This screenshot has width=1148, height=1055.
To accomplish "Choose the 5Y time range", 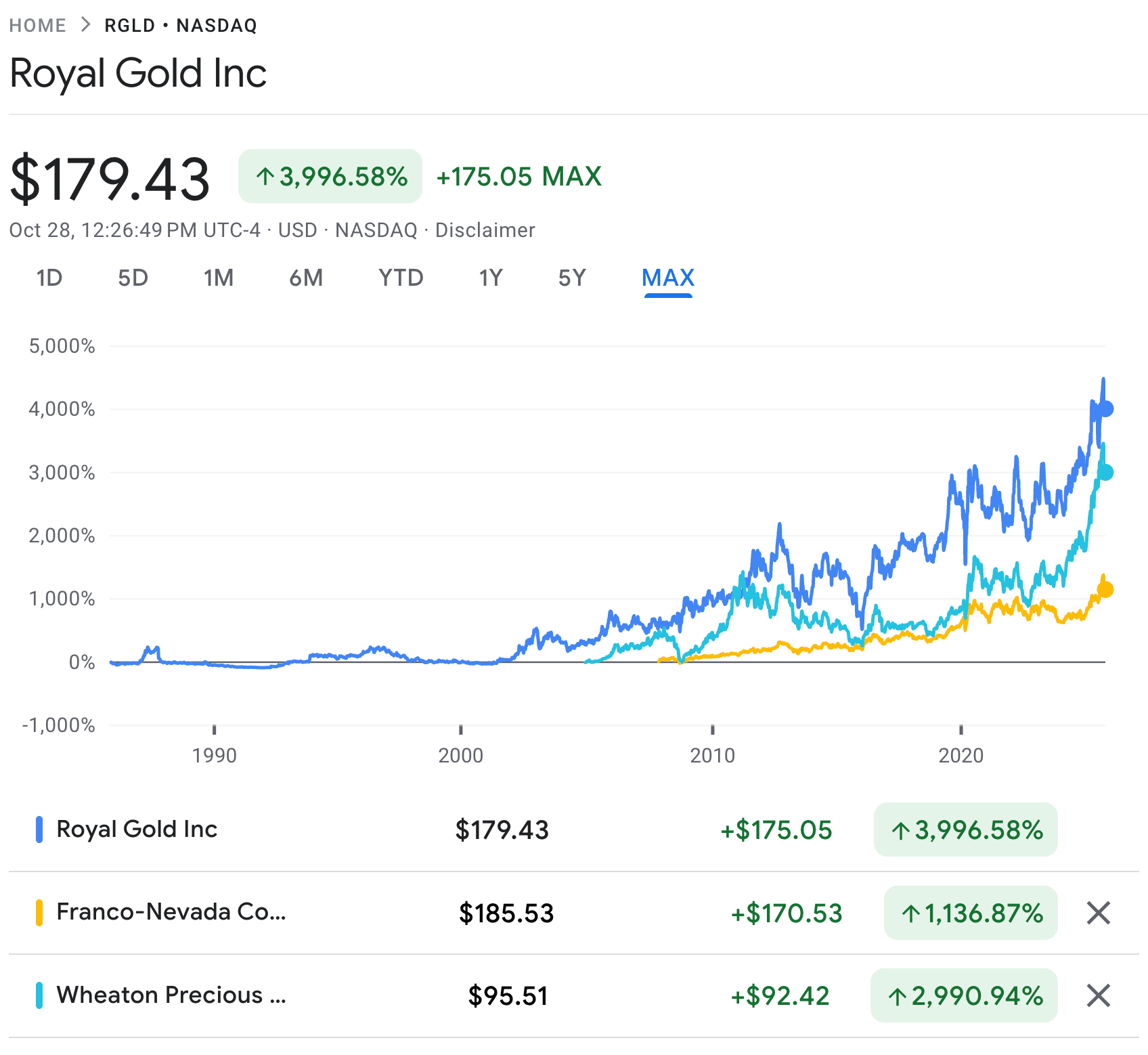I will [572, 278].
